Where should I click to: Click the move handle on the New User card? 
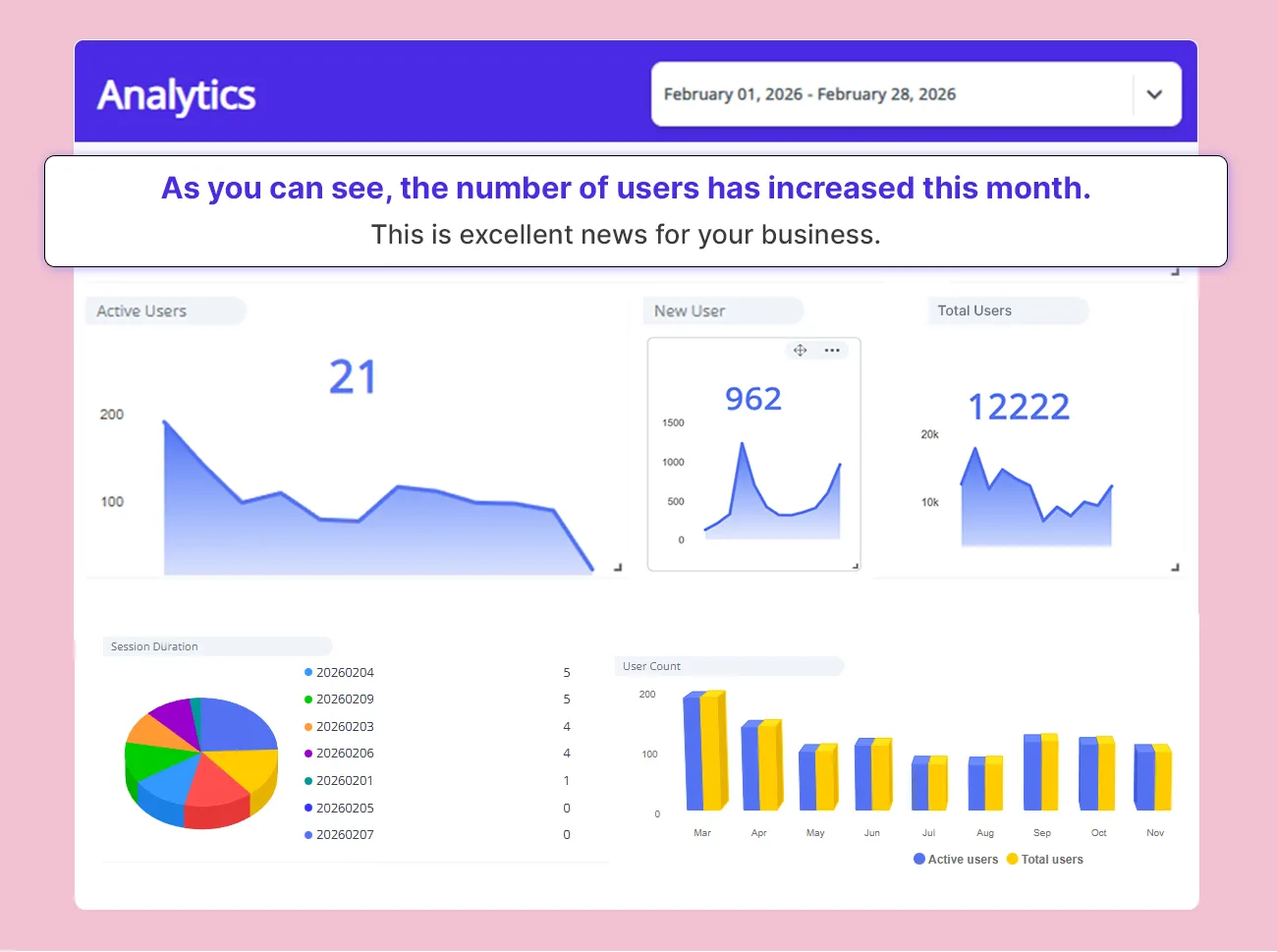pyautogui.click(x=800, y=350)
